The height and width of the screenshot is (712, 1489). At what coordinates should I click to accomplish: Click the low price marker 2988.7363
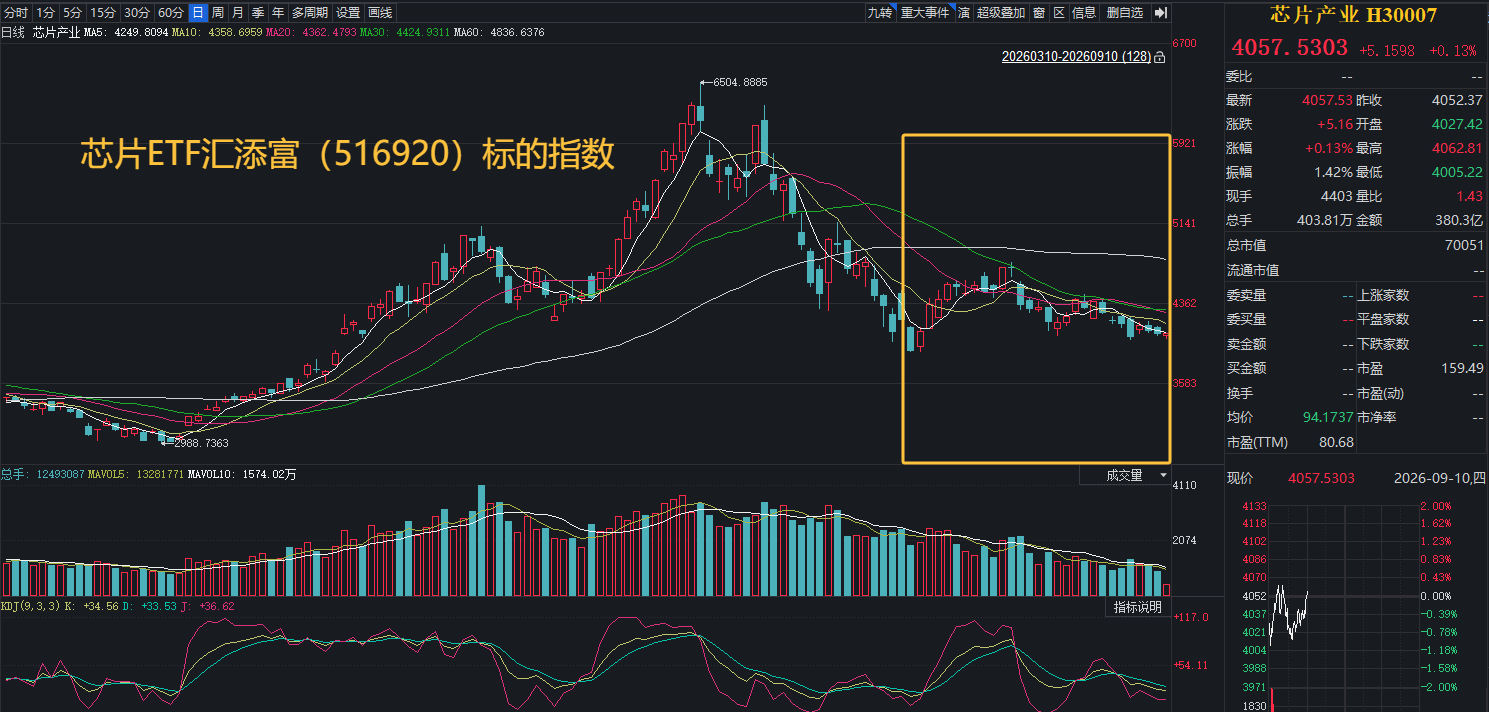(201, 443)
